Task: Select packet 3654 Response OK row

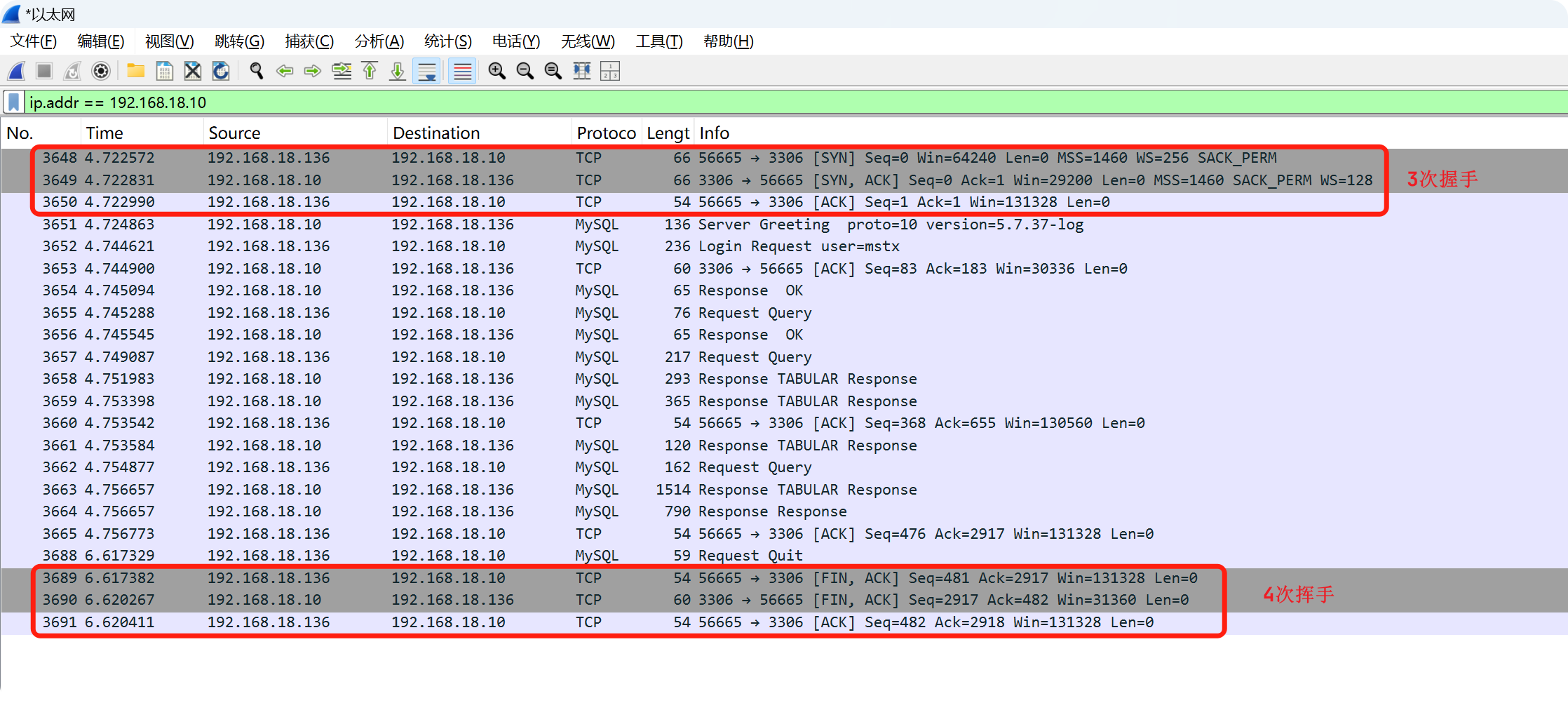Action: pyautogui.click(x=784, y=290)
